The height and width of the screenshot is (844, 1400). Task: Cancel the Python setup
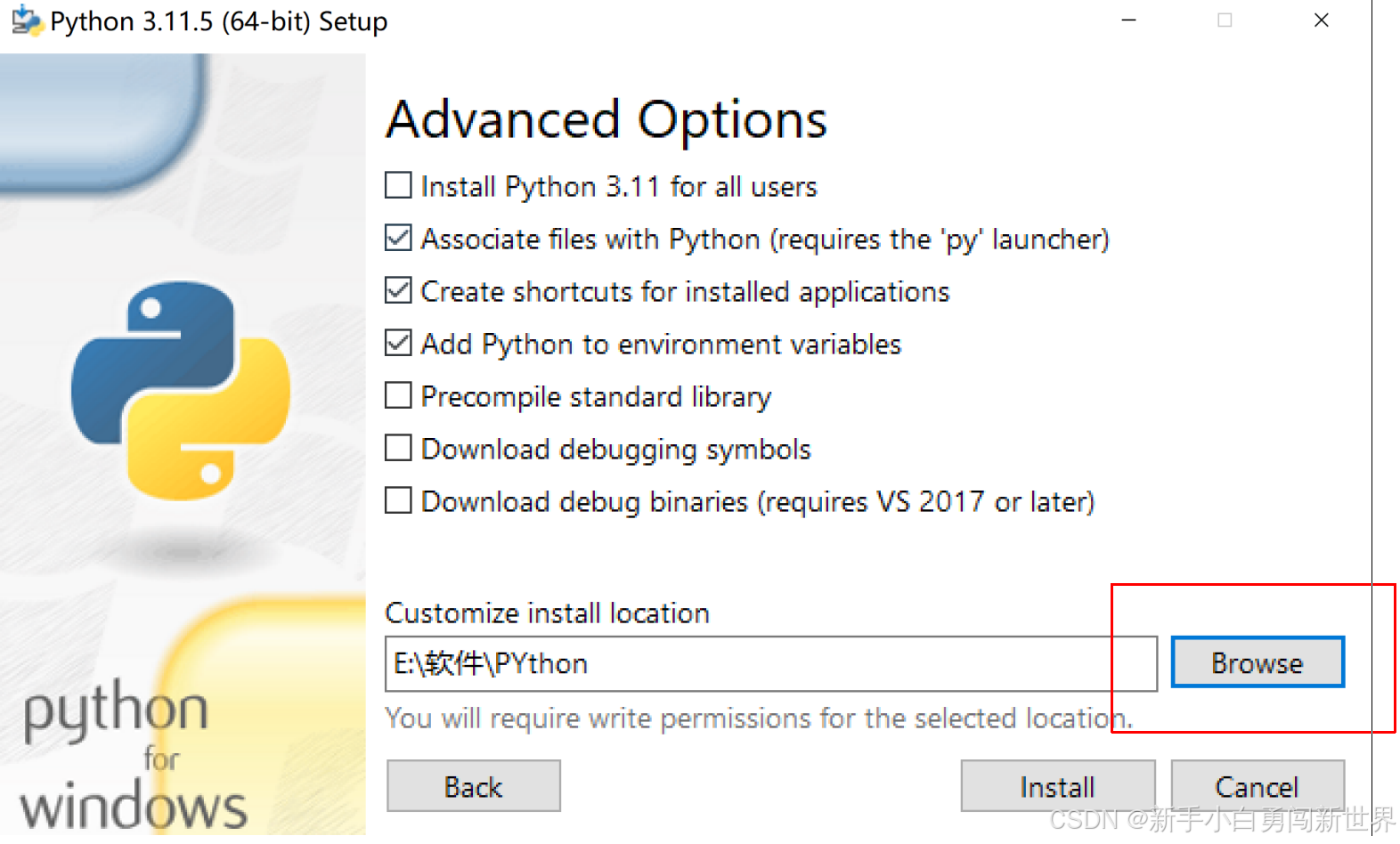[1258, 786]
